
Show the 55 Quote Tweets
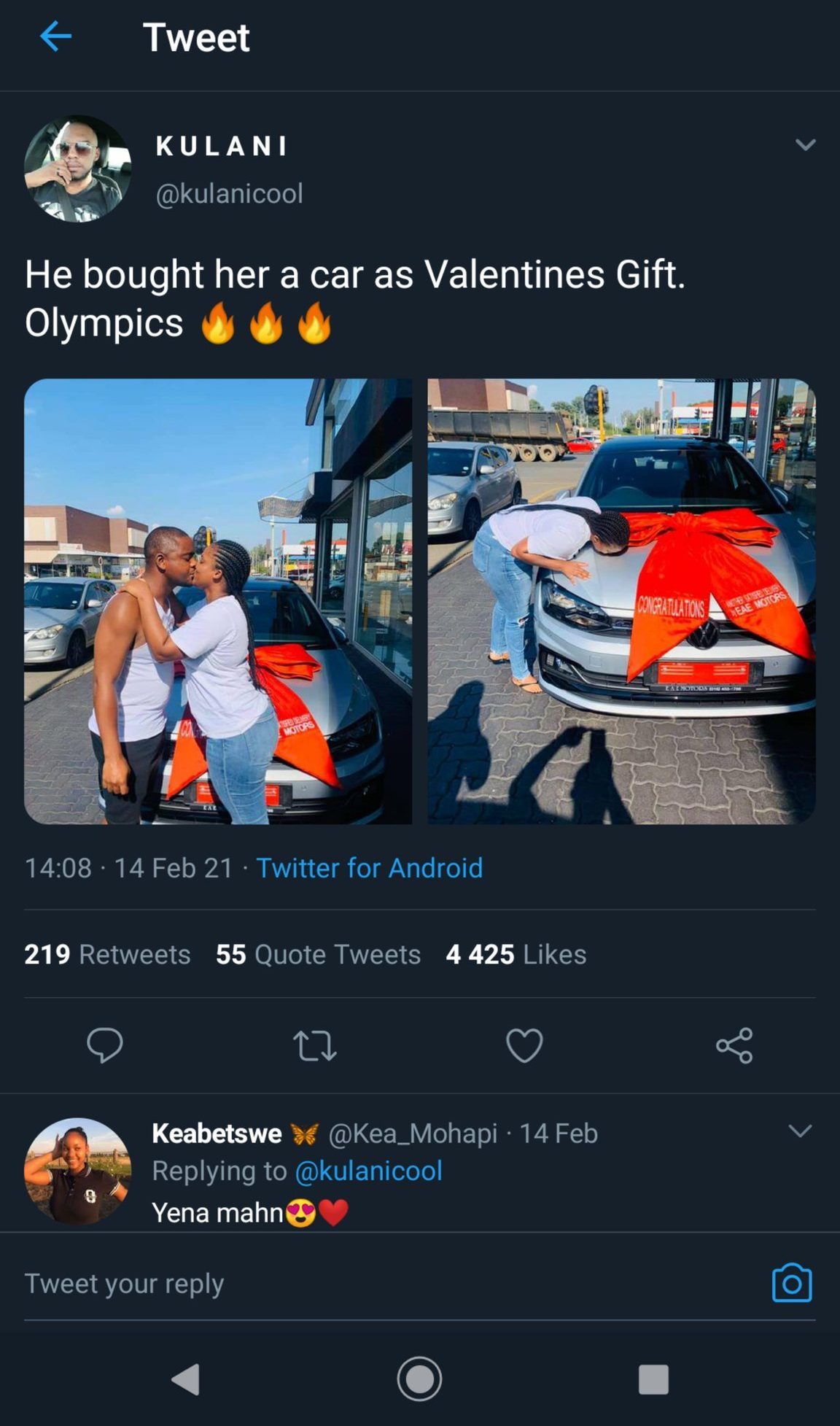318,954
